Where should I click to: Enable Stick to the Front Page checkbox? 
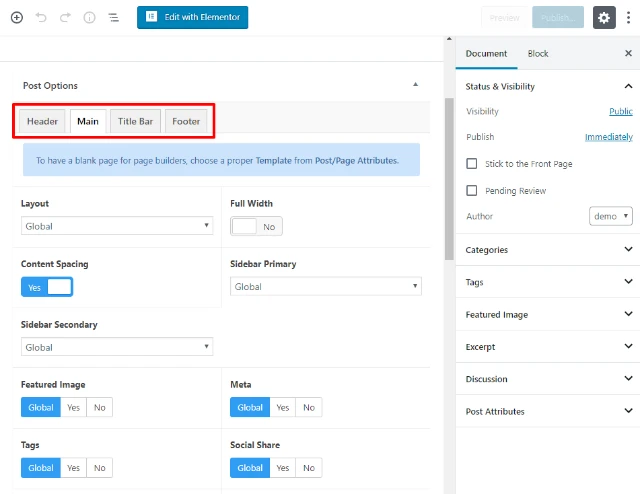coord(472,163)
